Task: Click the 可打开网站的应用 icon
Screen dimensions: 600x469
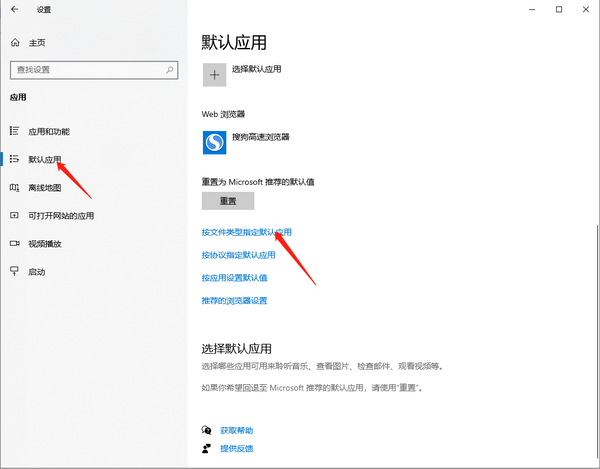Action: pyautogui.click(x=14, y=215)
